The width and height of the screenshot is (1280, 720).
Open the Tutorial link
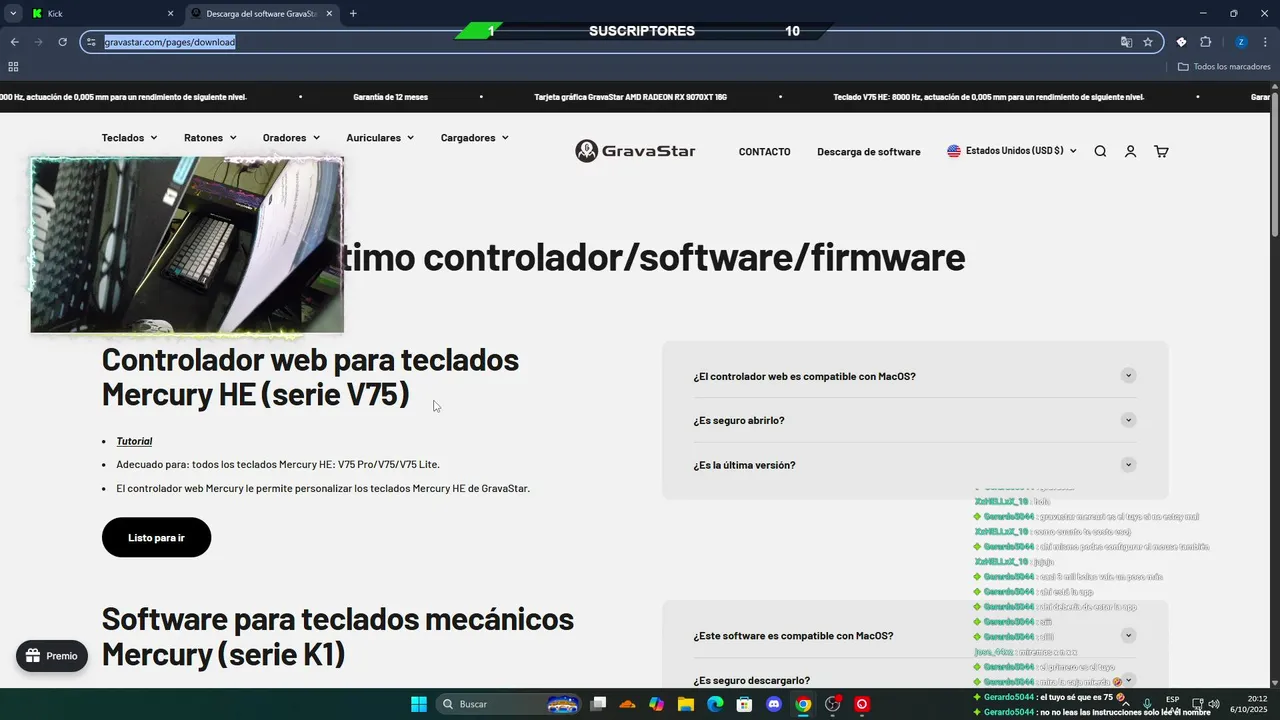tap(134, 441)
